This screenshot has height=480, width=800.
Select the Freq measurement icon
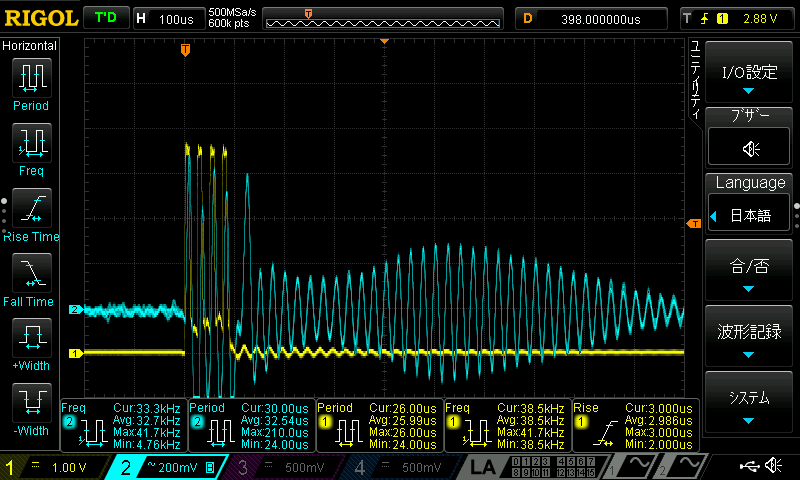tap(31, 143)
